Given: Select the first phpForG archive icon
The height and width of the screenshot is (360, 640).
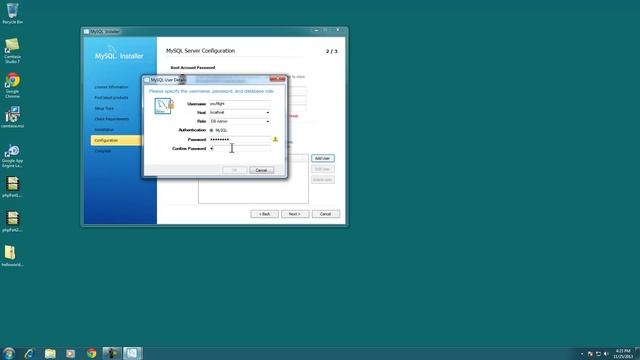Looking at the screenshot, I should coord(12,187).
